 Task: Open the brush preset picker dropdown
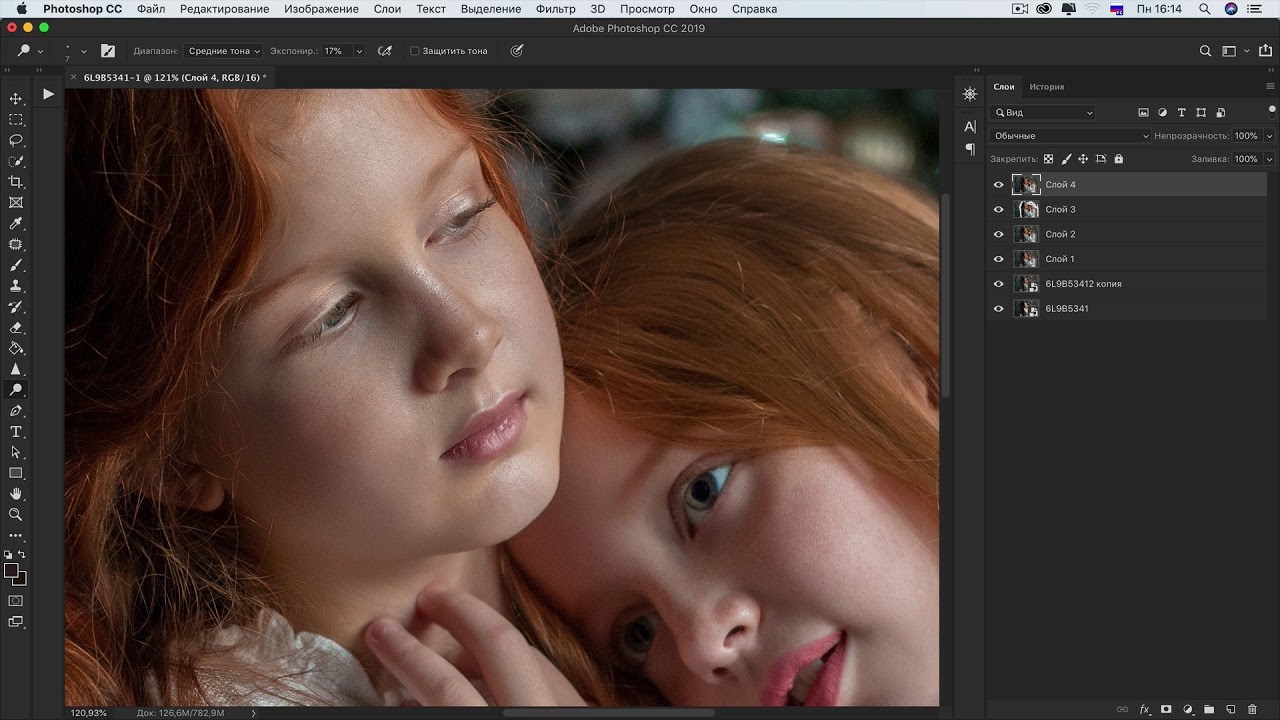click(x=83, y=51)
